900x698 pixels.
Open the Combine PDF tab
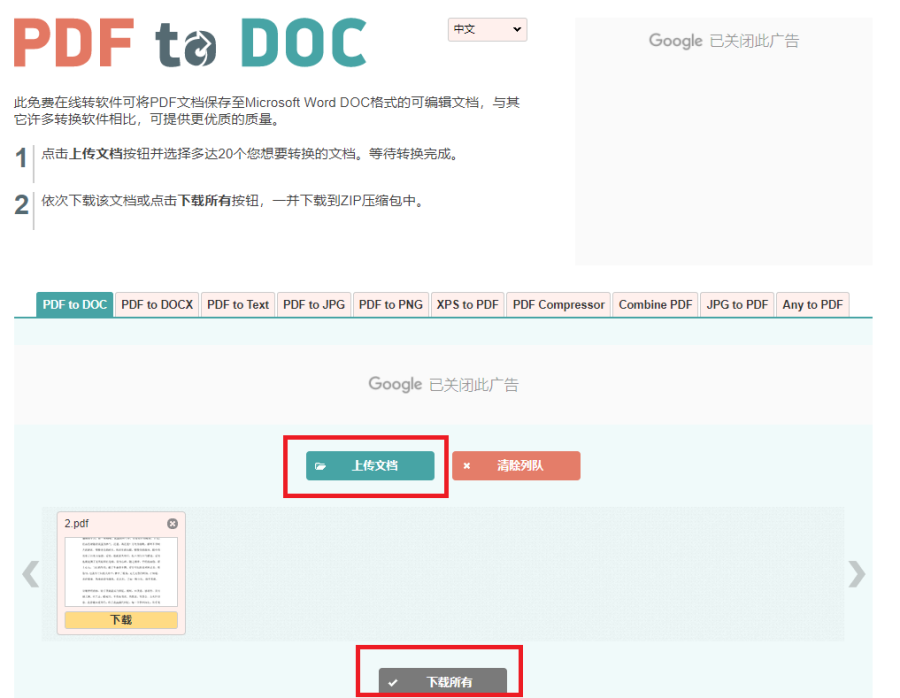click(x=655, y=305)
